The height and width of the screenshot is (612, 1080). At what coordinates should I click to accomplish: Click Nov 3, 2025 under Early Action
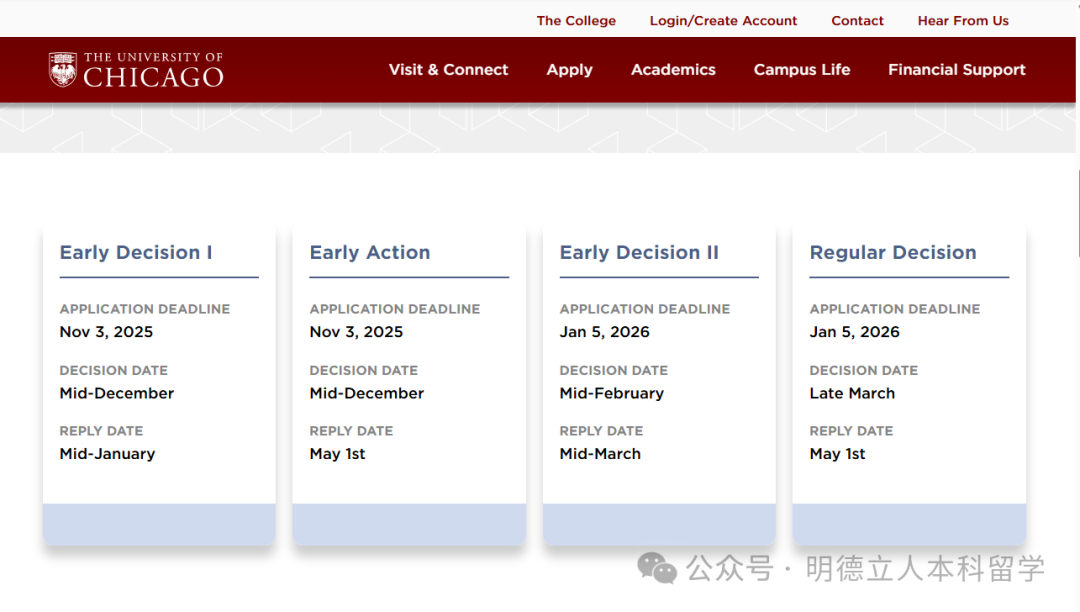[x=356, y=332]
